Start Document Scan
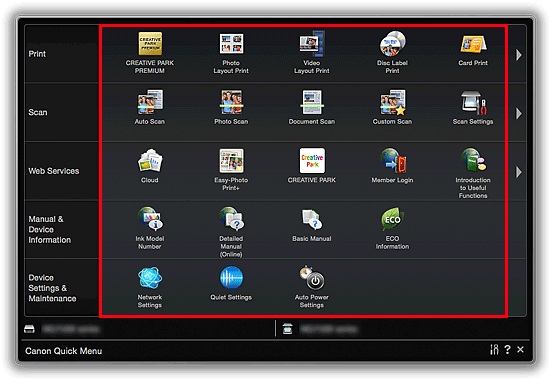The width and height of the screenshot is (551, 380). click(312, 107)
